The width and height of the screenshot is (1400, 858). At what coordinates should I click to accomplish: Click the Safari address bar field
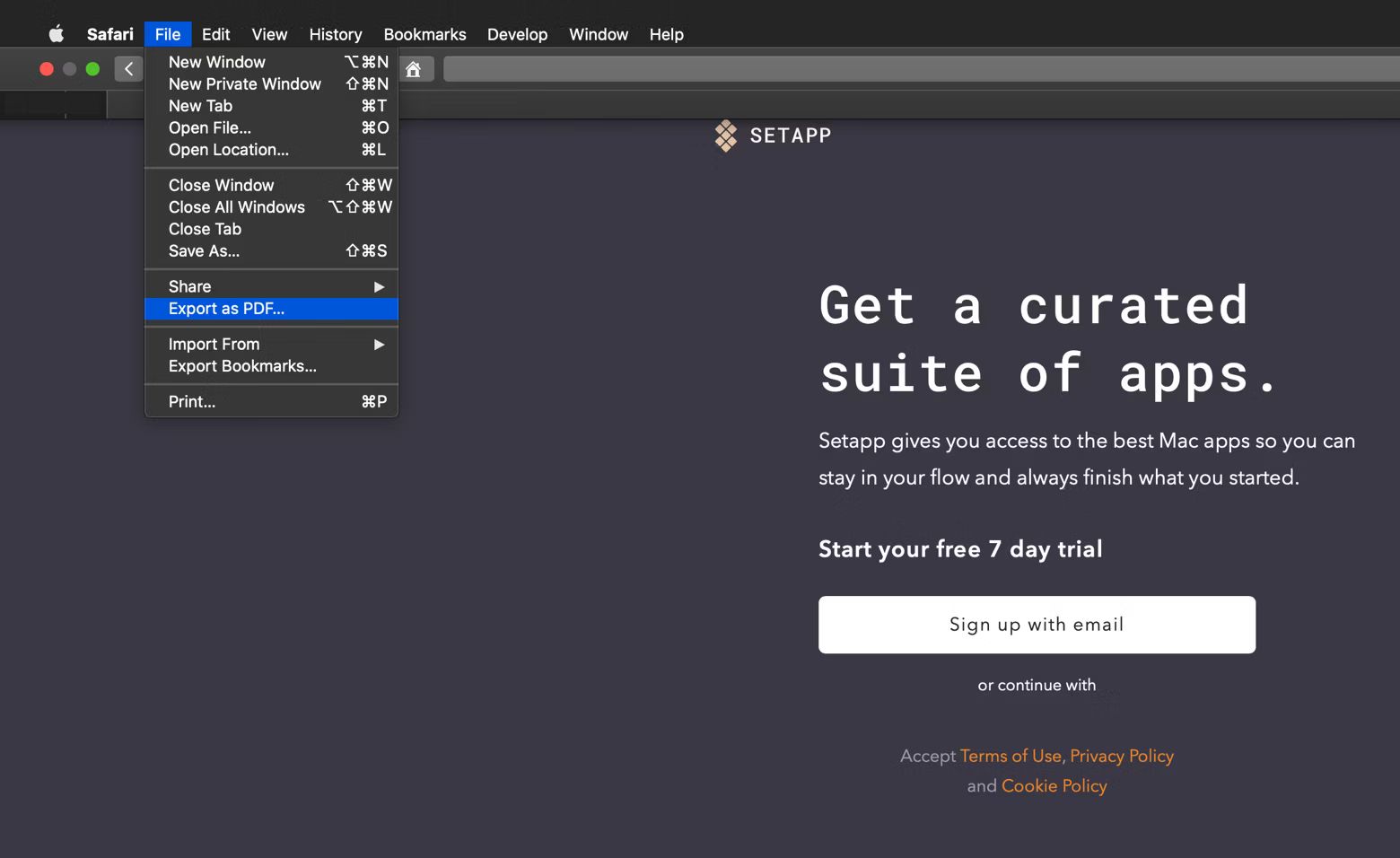[x=915, y=69]
